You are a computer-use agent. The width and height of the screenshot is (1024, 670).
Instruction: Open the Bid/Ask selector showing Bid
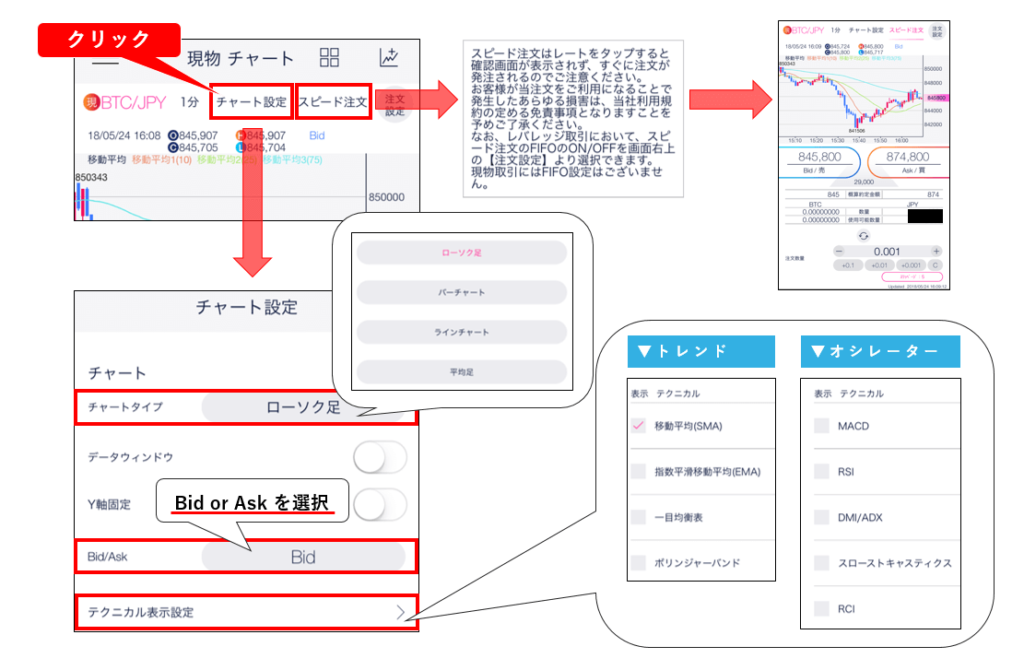[x=303, y=557]
